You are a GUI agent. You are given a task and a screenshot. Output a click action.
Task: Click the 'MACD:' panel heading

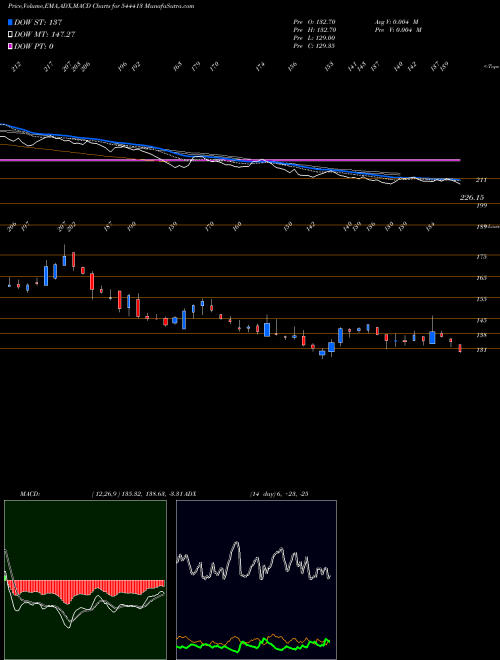pos(29,494)
